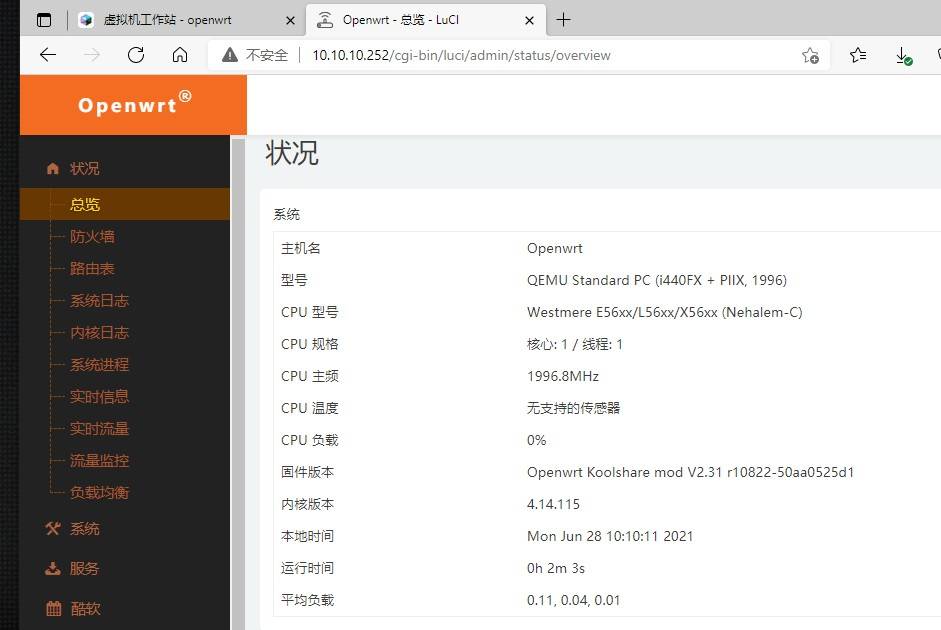The image size is (941, 630).
Task: Expand the 服务 section
Action: [x=84, y=568]
